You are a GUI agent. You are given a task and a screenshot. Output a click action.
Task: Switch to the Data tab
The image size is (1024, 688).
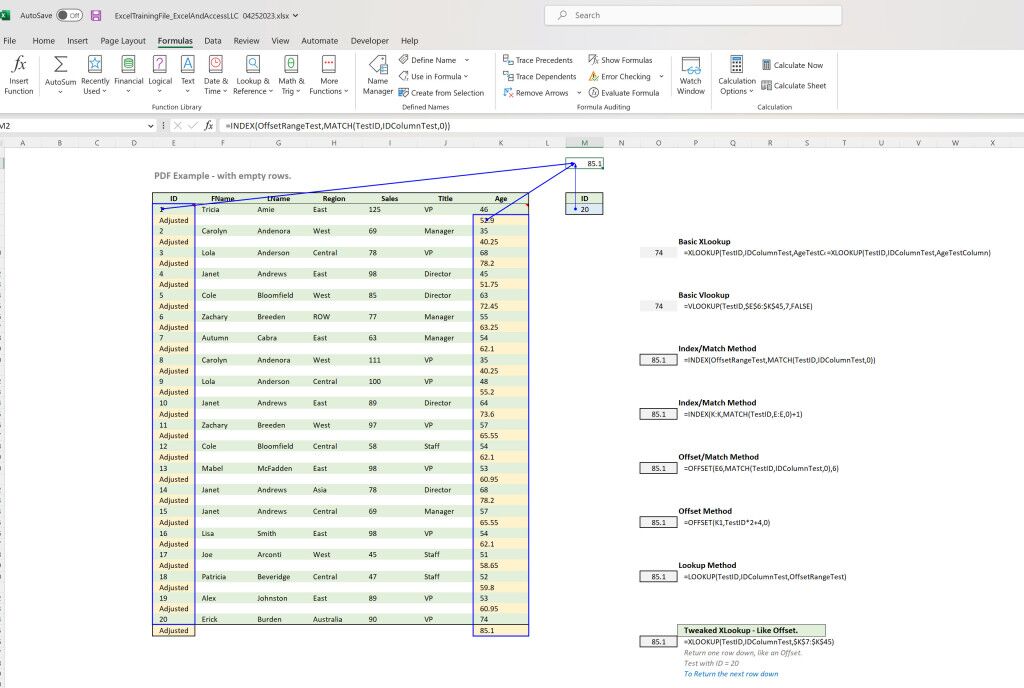[x=213, y=41]
